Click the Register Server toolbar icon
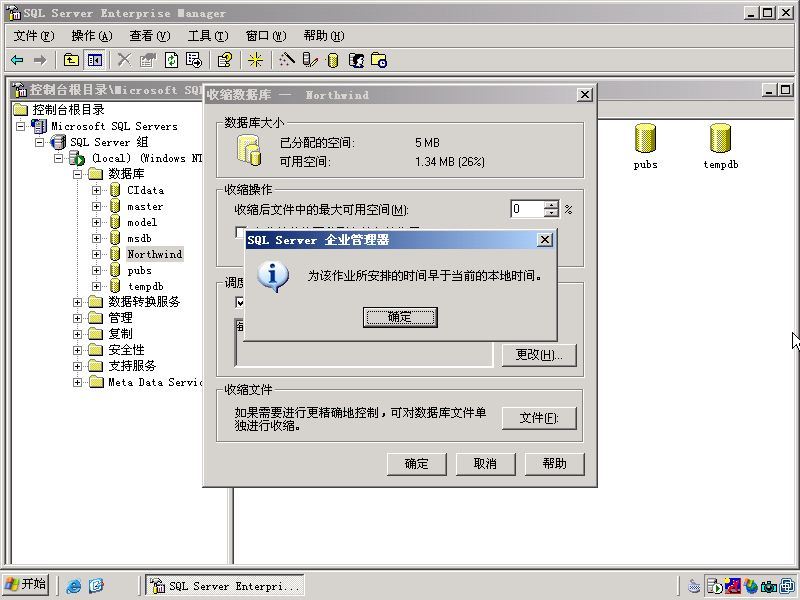Image resolution: width=800 pixels, height=600 pixels. coord(310,60)
